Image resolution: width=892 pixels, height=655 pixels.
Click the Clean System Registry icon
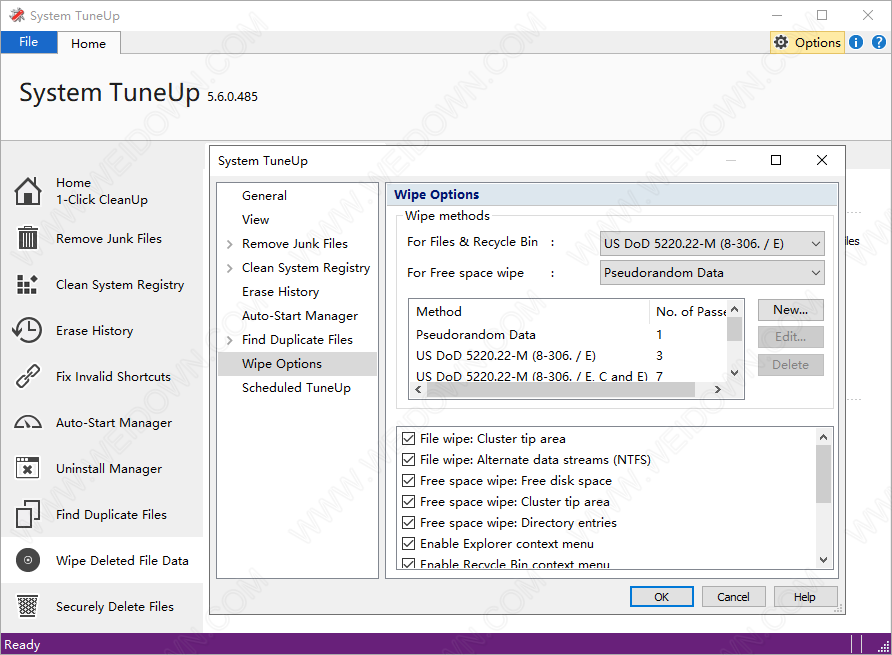click(x=27, y=284)
